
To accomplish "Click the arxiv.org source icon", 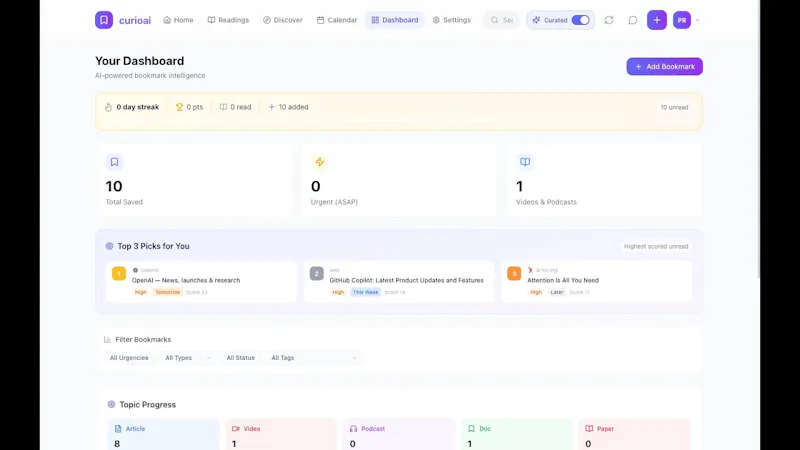I will [x=530, y=270].
